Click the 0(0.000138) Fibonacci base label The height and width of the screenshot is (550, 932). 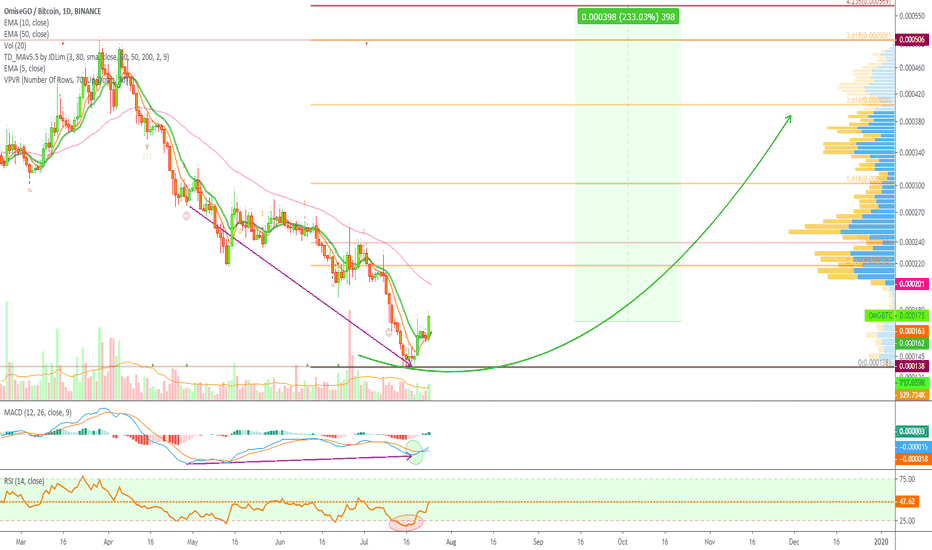(x=875, y=363)
